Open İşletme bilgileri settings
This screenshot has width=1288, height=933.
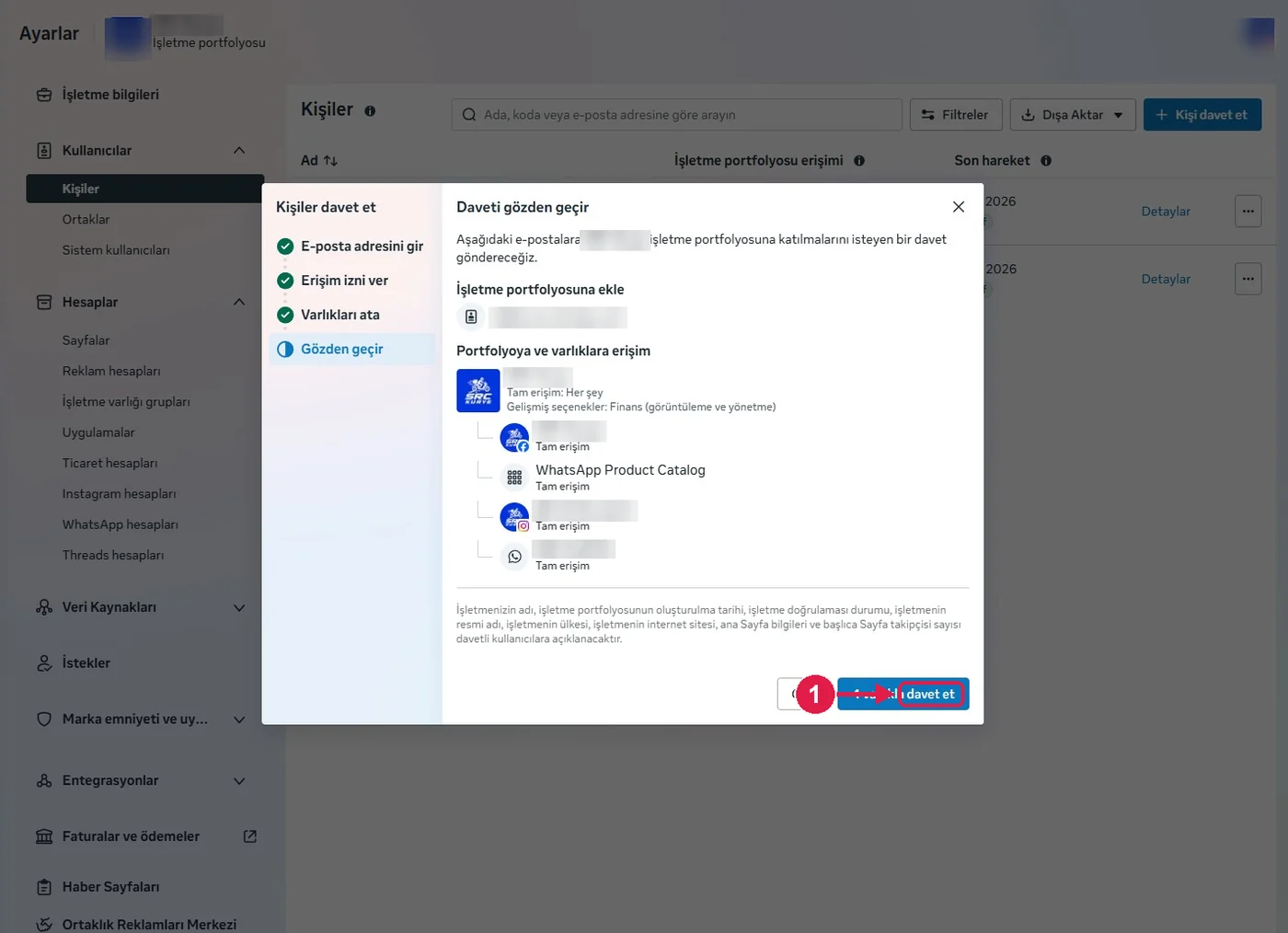[x=109, y=95]
